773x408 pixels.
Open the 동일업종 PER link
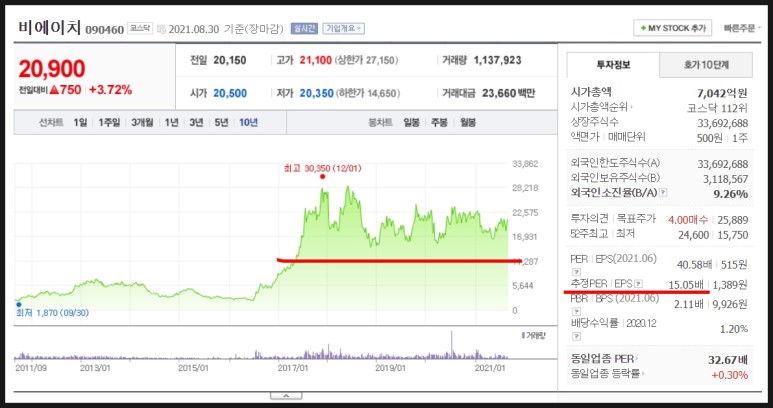[x=603, y=359]
